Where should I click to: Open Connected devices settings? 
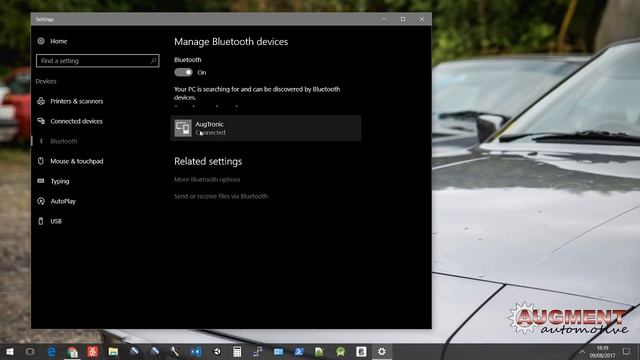coord(70,121)
